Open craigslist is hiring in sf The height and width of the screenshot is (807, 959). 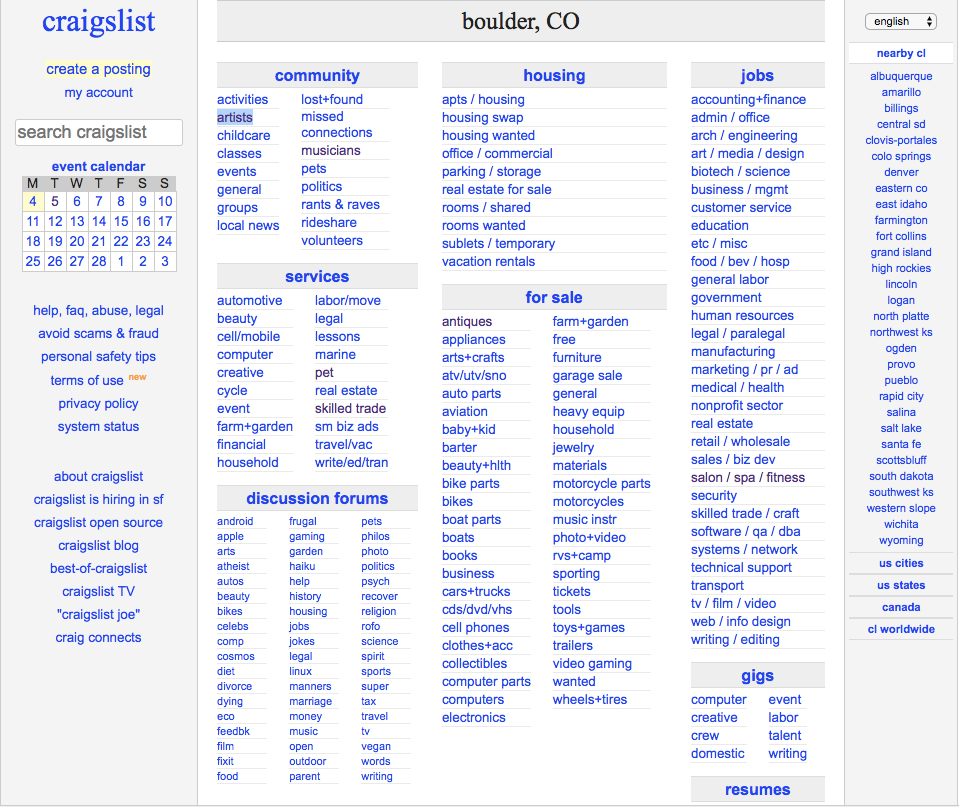[x=98, y=499]
